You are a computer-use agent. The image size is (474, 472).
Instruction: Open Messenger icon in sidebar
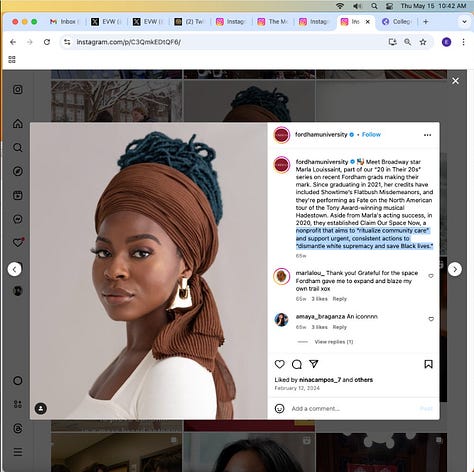pos(18,219)
